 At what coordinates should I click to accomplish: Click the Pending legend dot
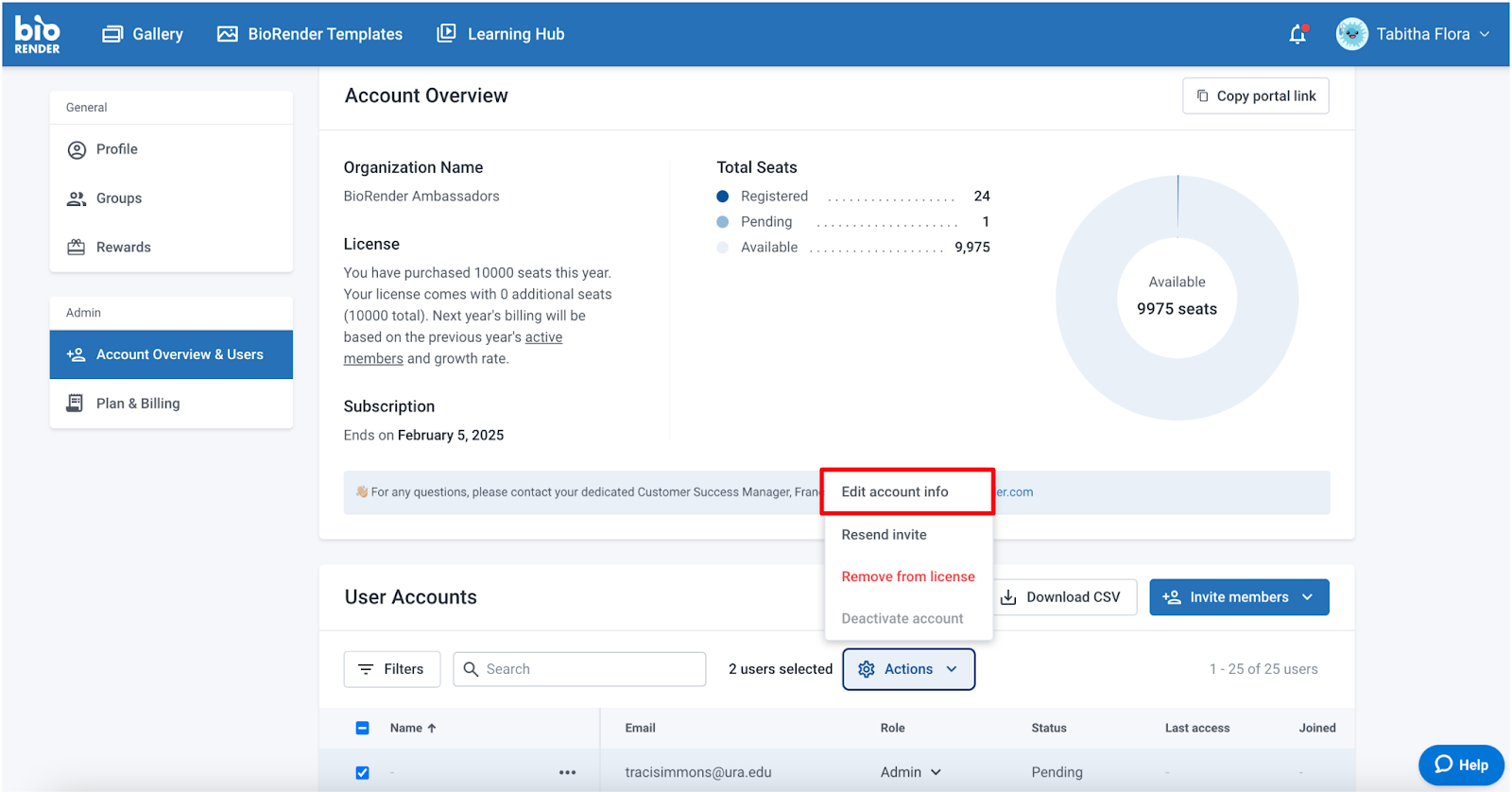pyautogui.click(x=723, y=222)
